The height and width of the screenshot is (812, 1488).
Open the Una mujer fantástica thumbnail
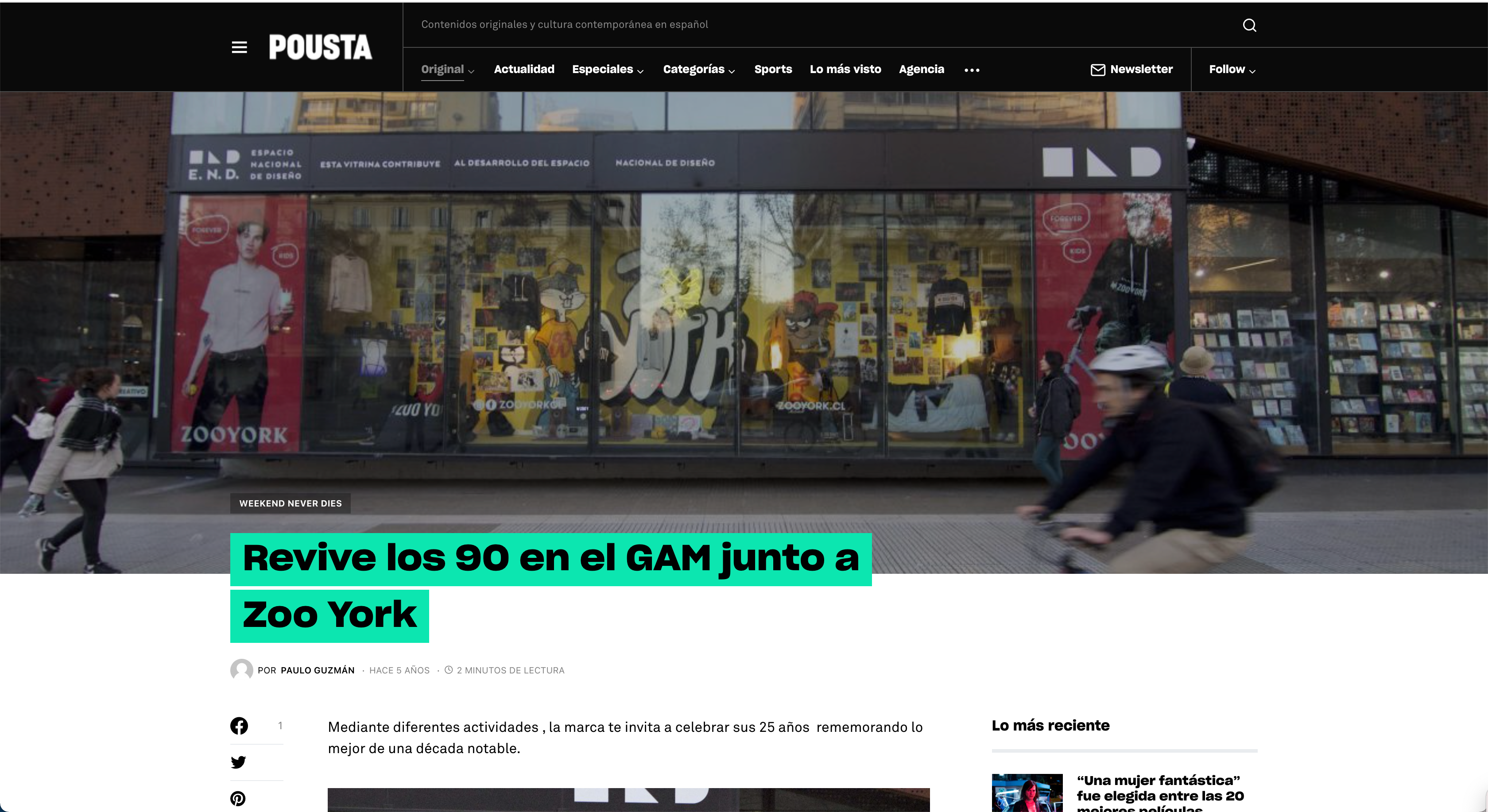click(x=1027, y=793)
